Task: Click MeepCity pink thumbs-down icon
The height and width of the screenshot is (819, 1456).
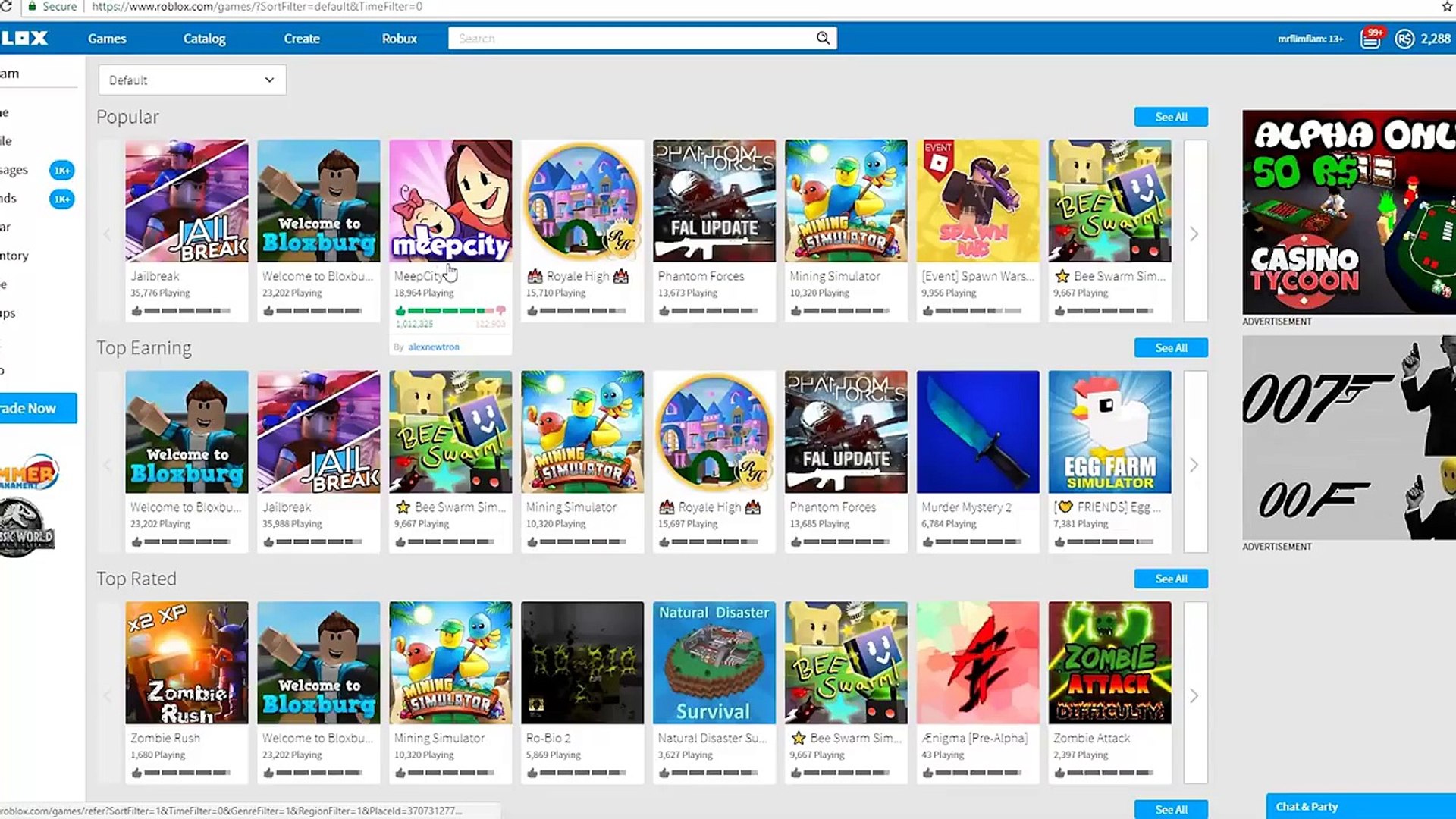Action: [x=500, y=311]
